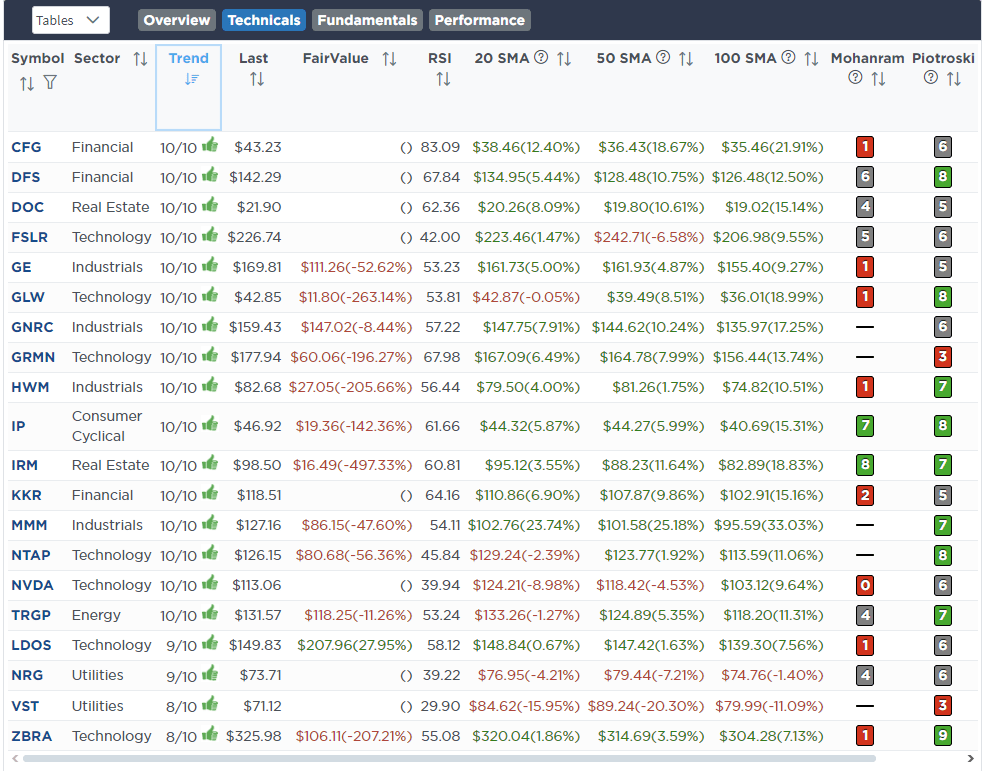Open the ZBRA symbol link
The image size is (987, 771).
(x=31, y=736)
